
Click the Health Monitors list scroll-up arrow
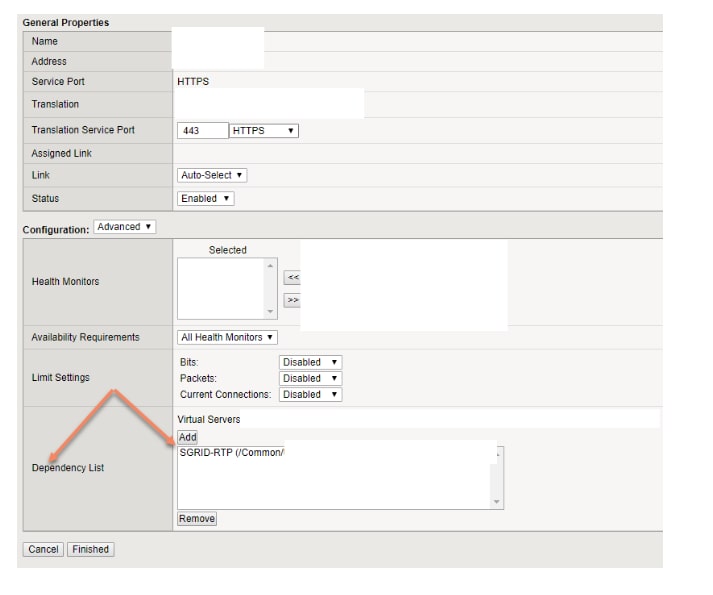(x=270, y=266)
